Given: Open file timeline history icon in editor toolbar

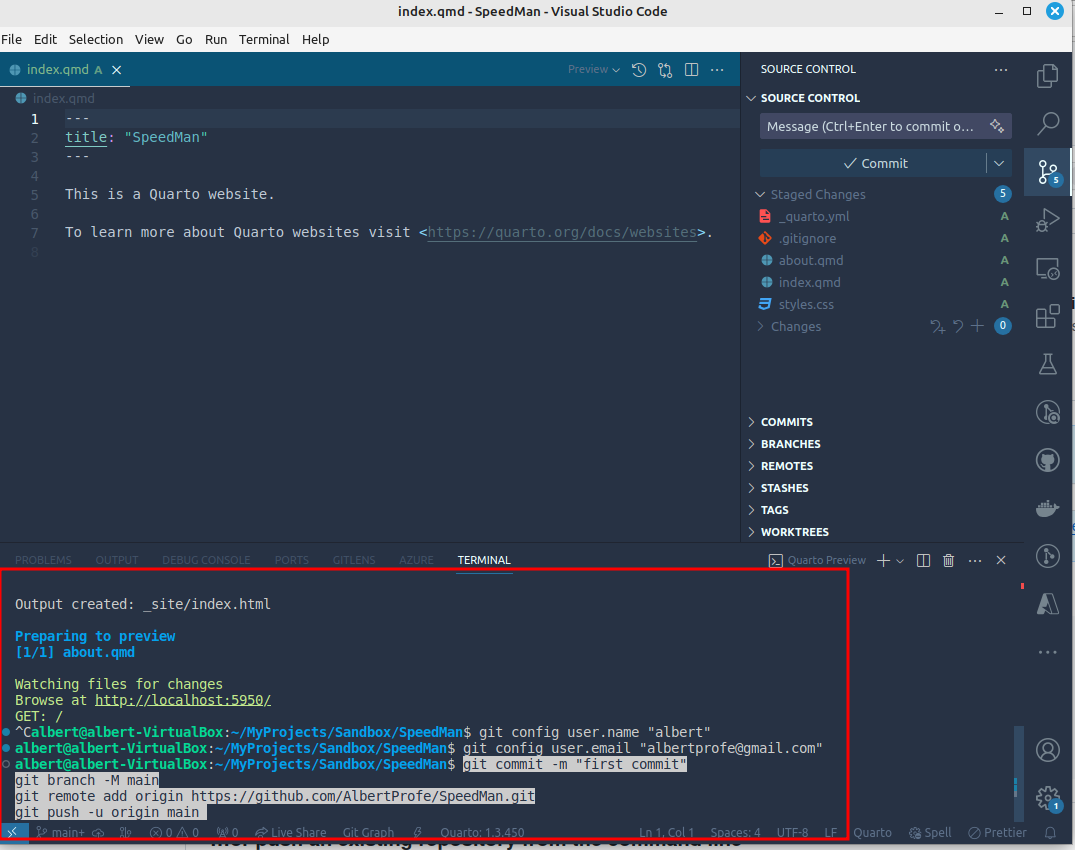Looking at the screenshot, I should [639, 70].
